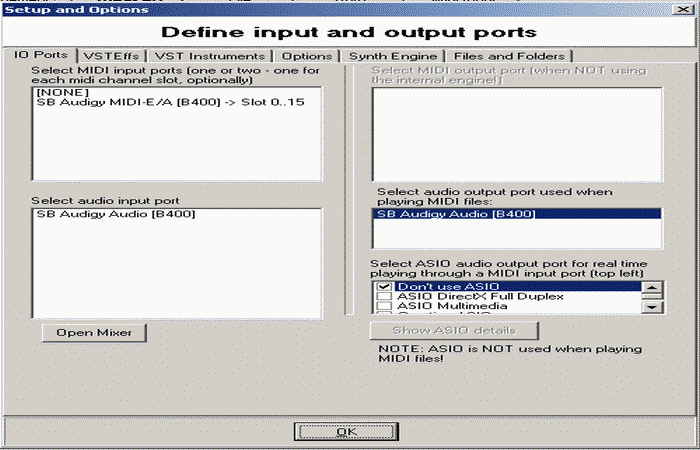Click the Show ASIO details button
The width and height of the screenshot is (700, 450).
pyautogui.click(x=454, y=331)
